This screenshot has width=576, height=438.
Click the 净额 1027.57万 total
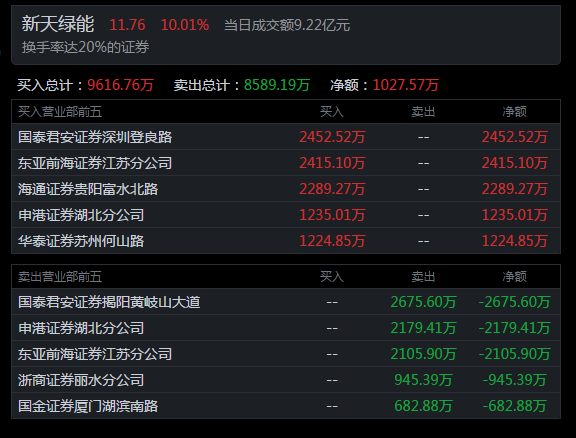pos(406,85)
